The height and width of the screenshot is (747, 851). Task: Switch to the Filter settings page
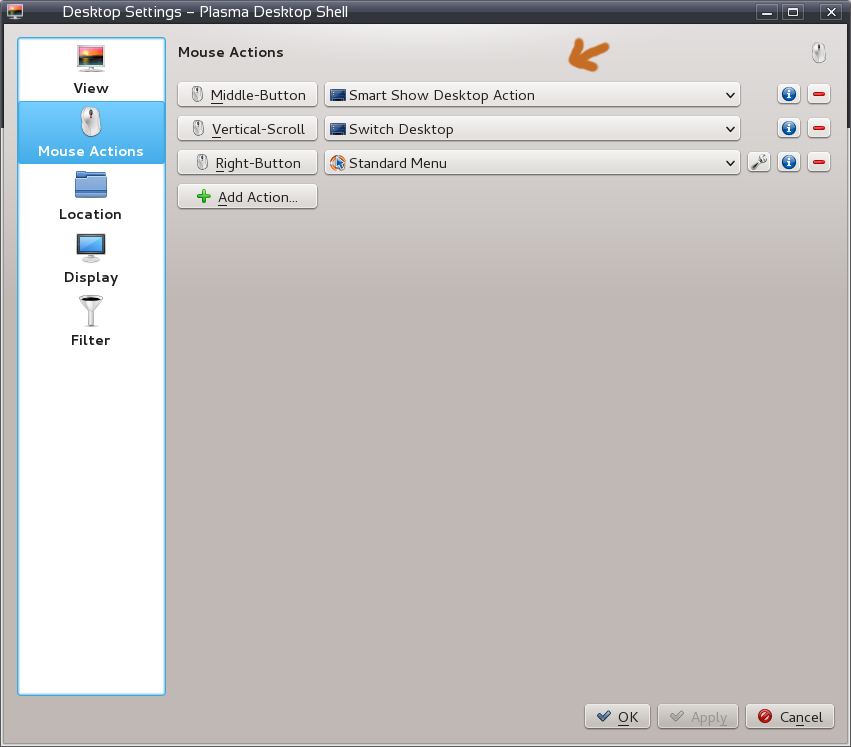(91, 322)
